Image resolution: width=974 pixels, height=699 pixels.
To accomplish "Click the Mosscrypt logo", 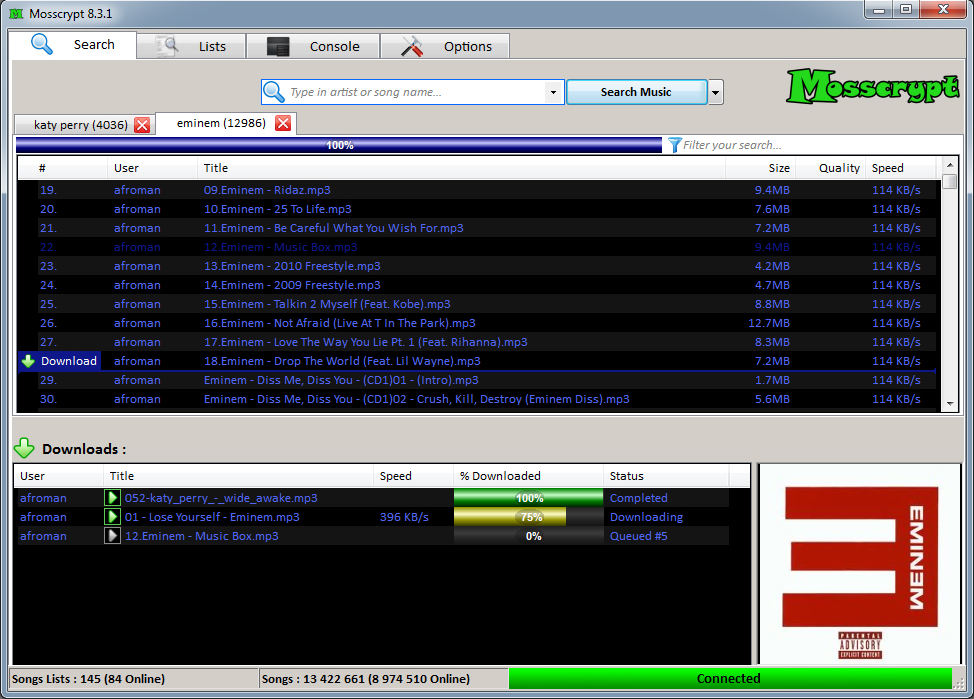I will pyautogui.click(x=873, y=86).
